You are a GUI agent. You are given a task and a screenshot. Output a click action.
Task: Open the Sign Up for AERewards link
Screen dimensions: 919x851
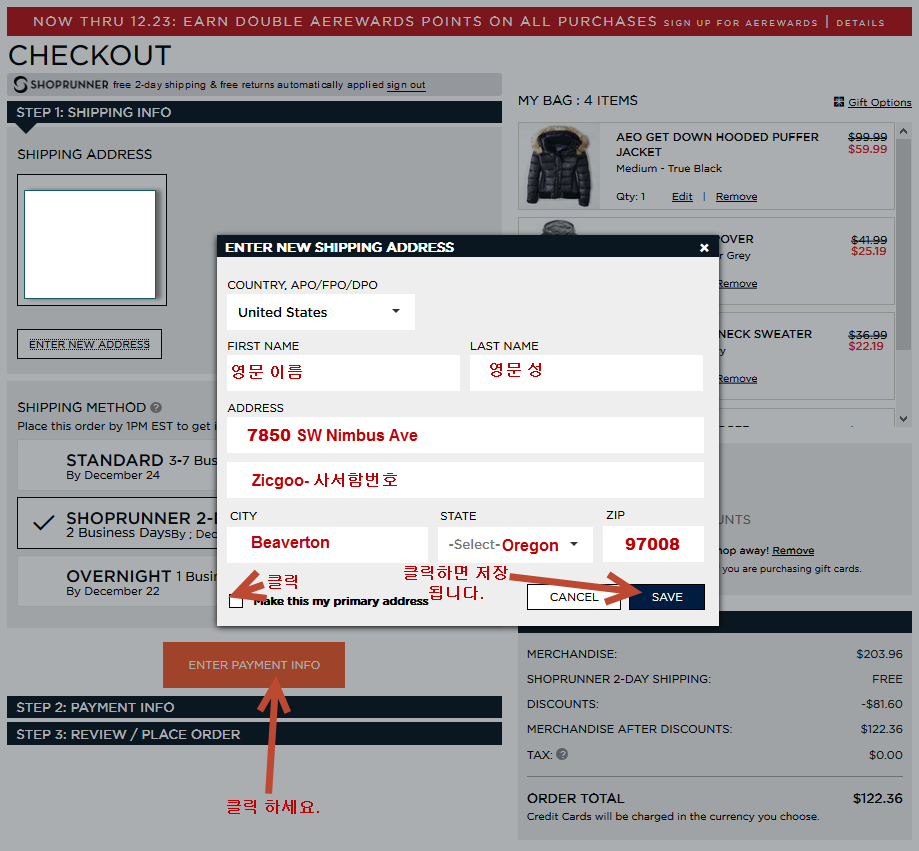point(740,23)
